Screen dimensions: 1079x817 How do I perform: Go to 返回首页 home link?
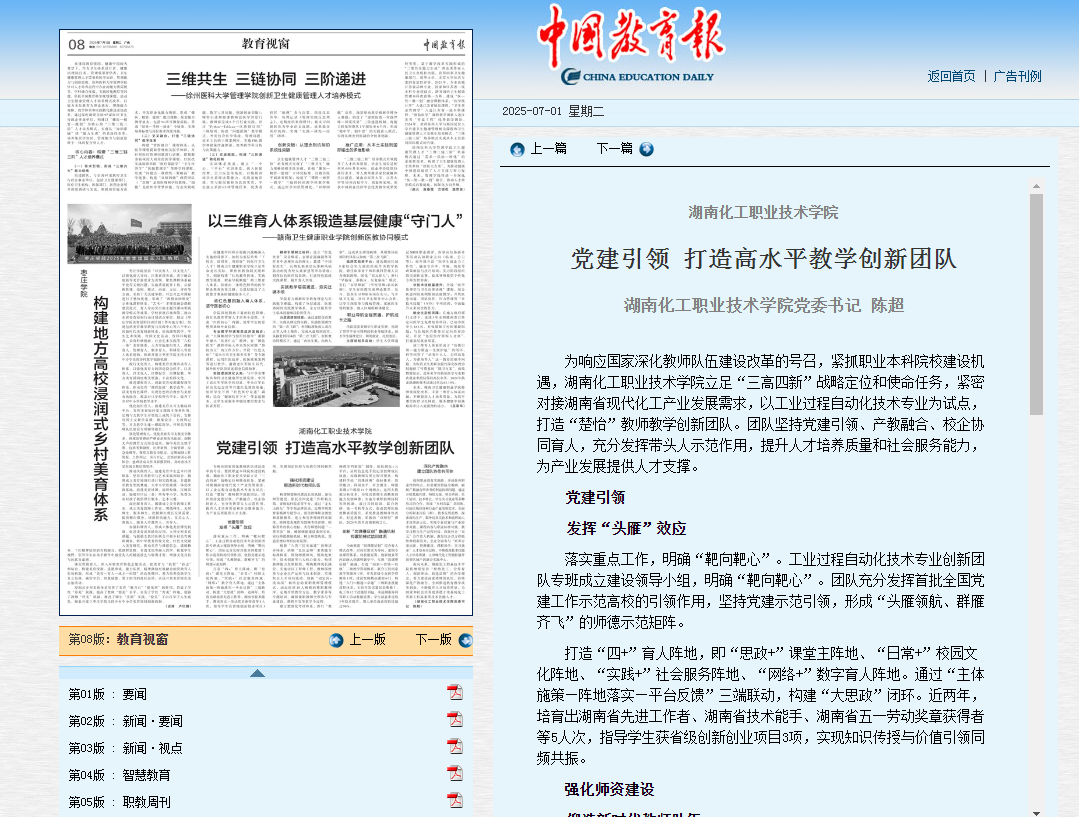pyautogui.click(x=951, y=76)
